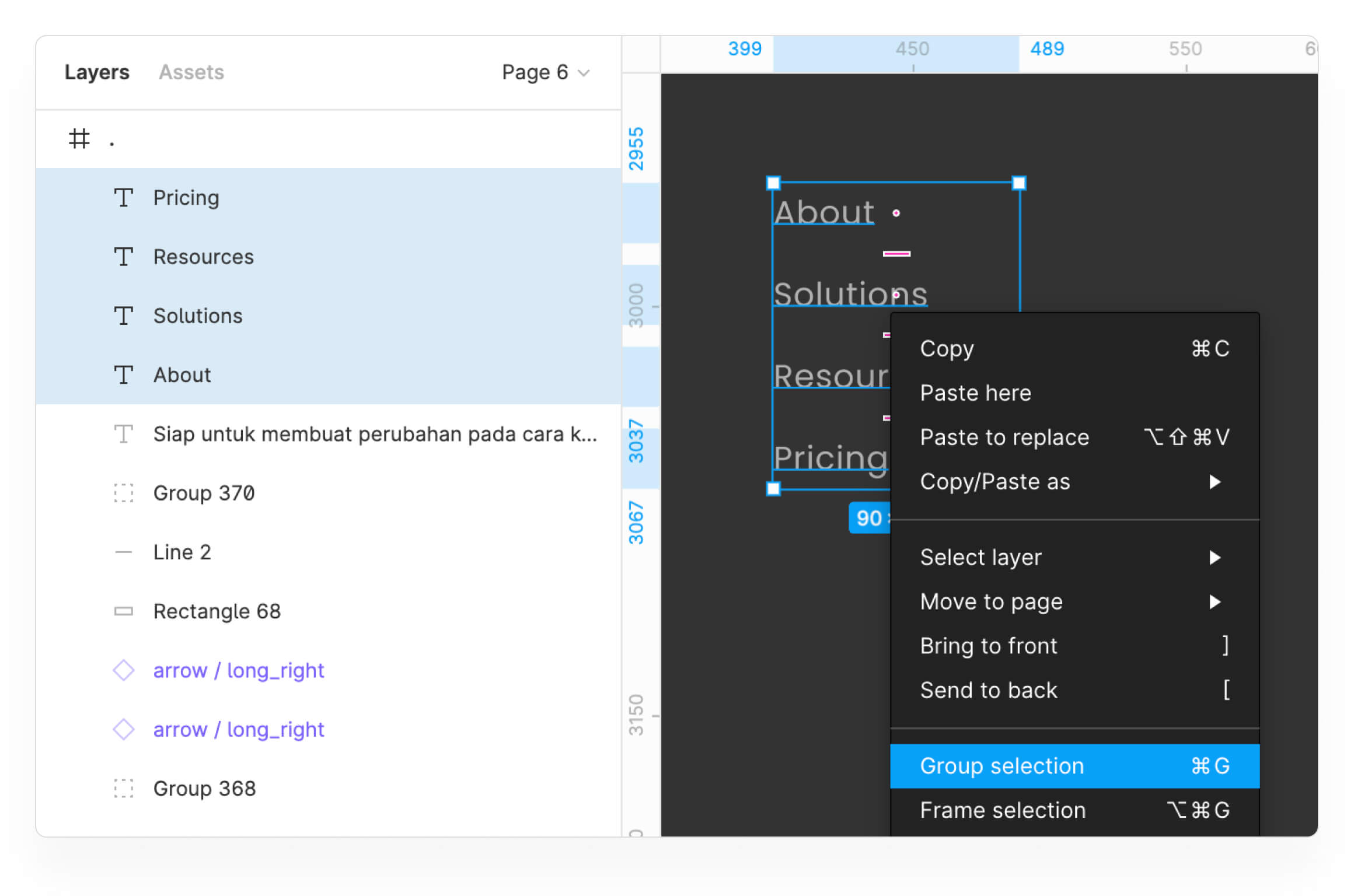Open the Page 6 dropdown
This screenshot has width=1354, height=896.
pyautogui.click(x=546, y=72)
